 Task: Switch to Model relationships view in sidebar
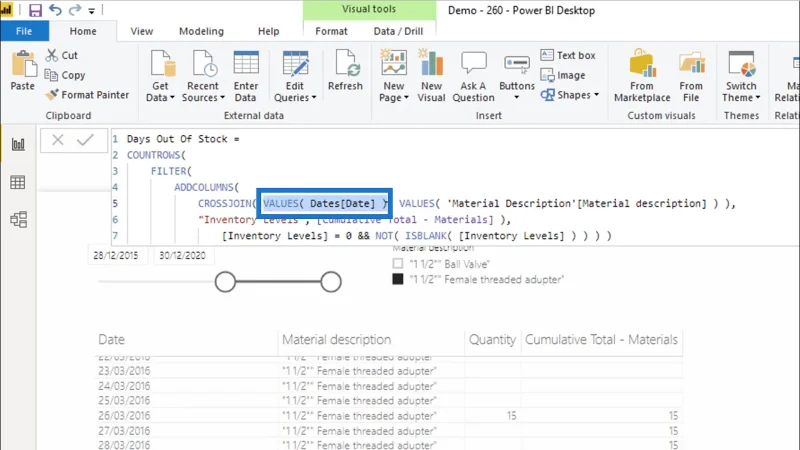18,220
